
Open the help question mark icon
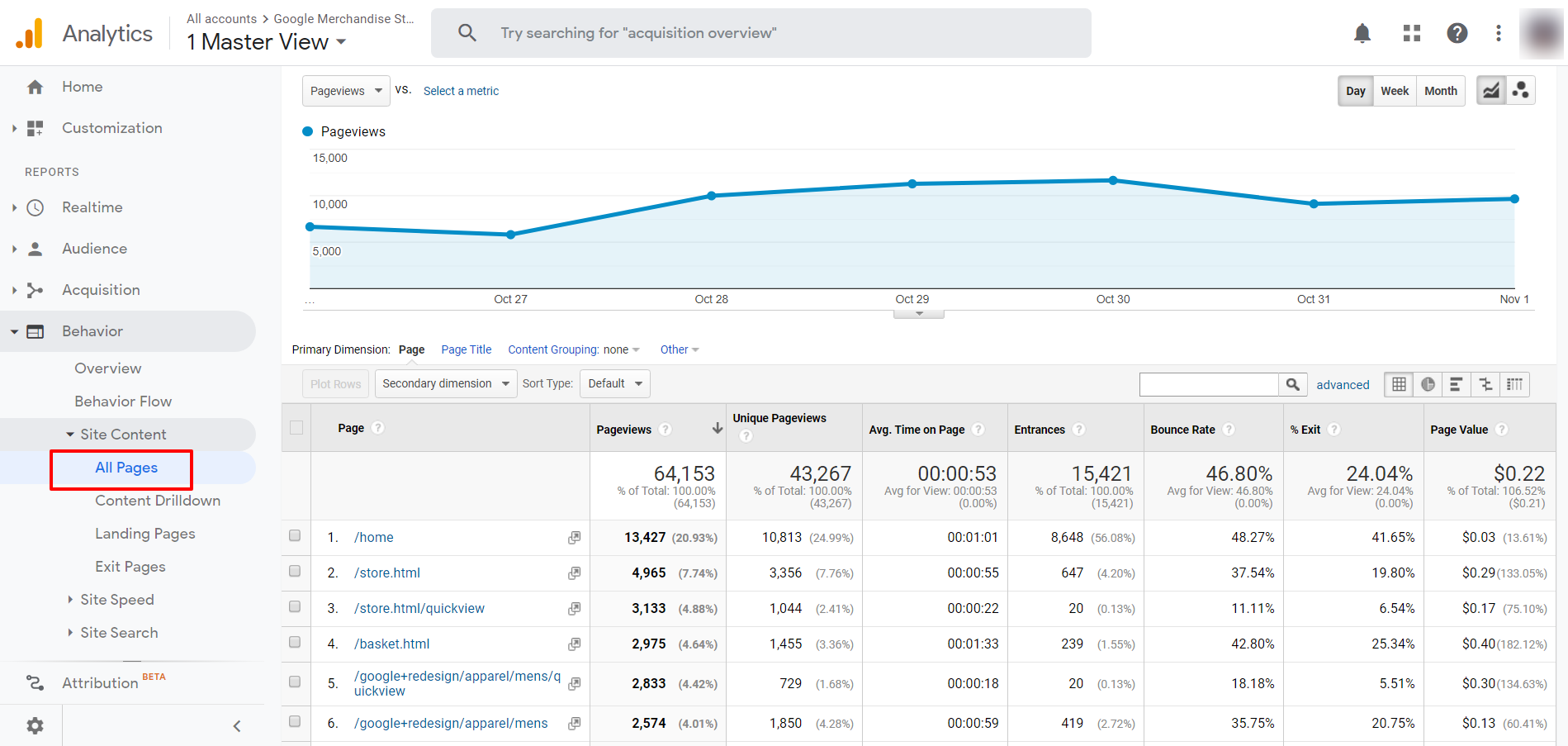coord(1457,33)
